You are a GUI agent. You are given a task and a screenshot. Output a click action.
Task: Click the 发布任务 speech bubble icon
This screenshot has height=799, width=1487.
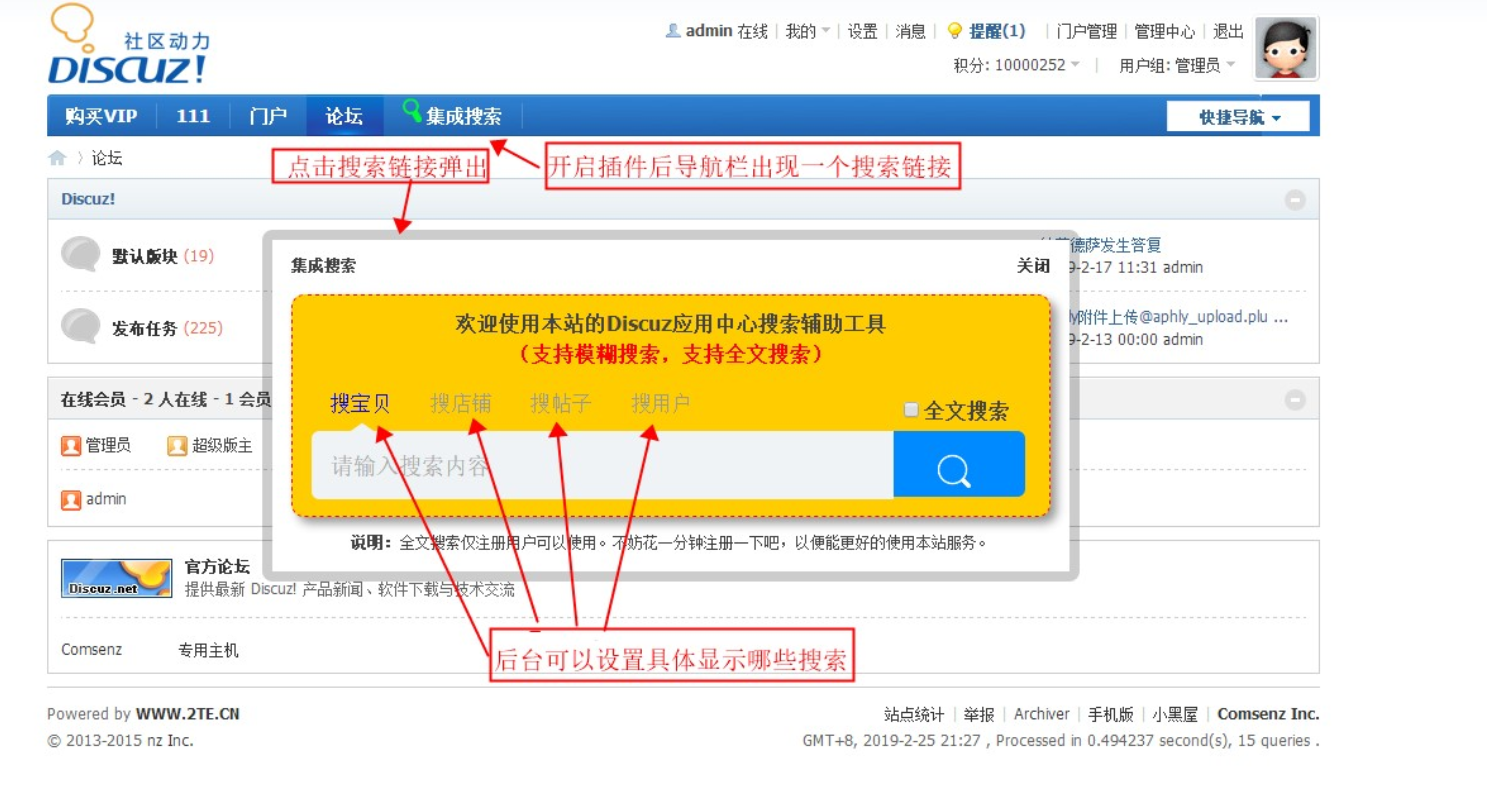tap(81, 327)
